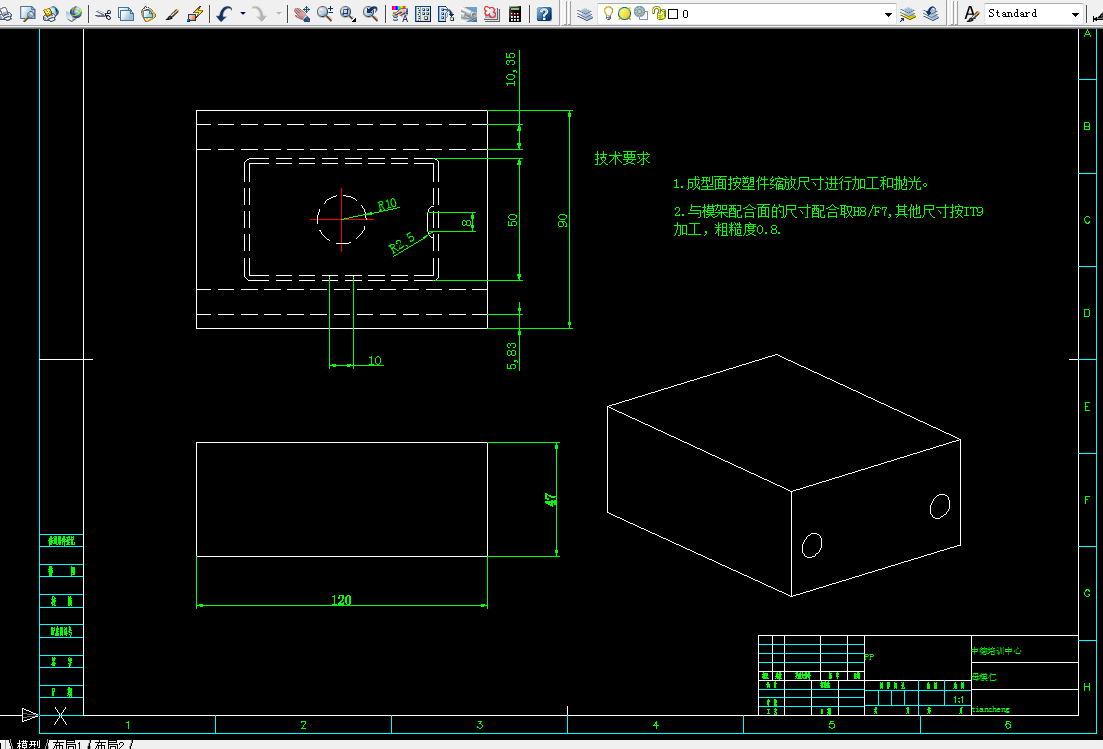
Task: Select the 技术要求 heading text
Action: (622, 158)
